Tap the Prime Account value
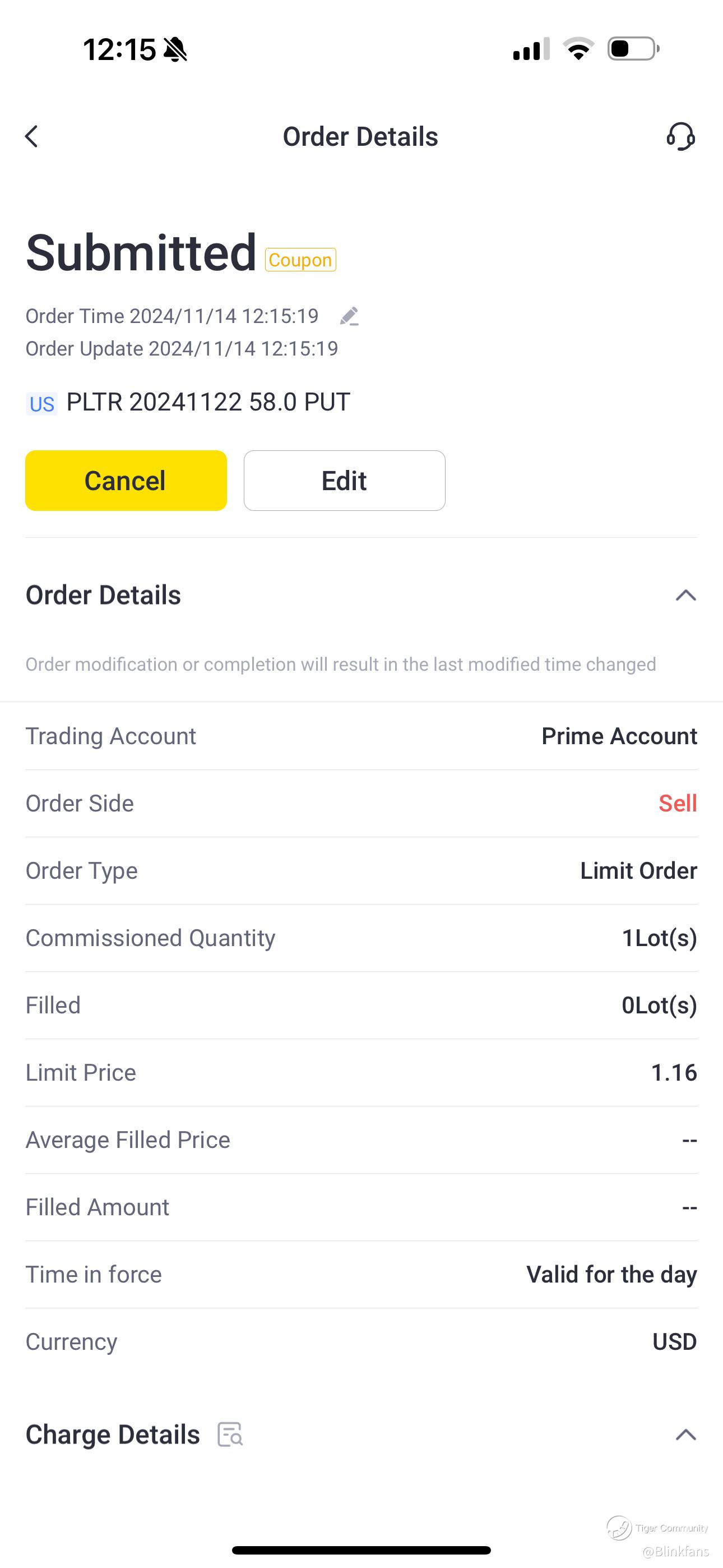This screenshot has width=723, height=1568. pyautogui.click(x=619, y=736)
